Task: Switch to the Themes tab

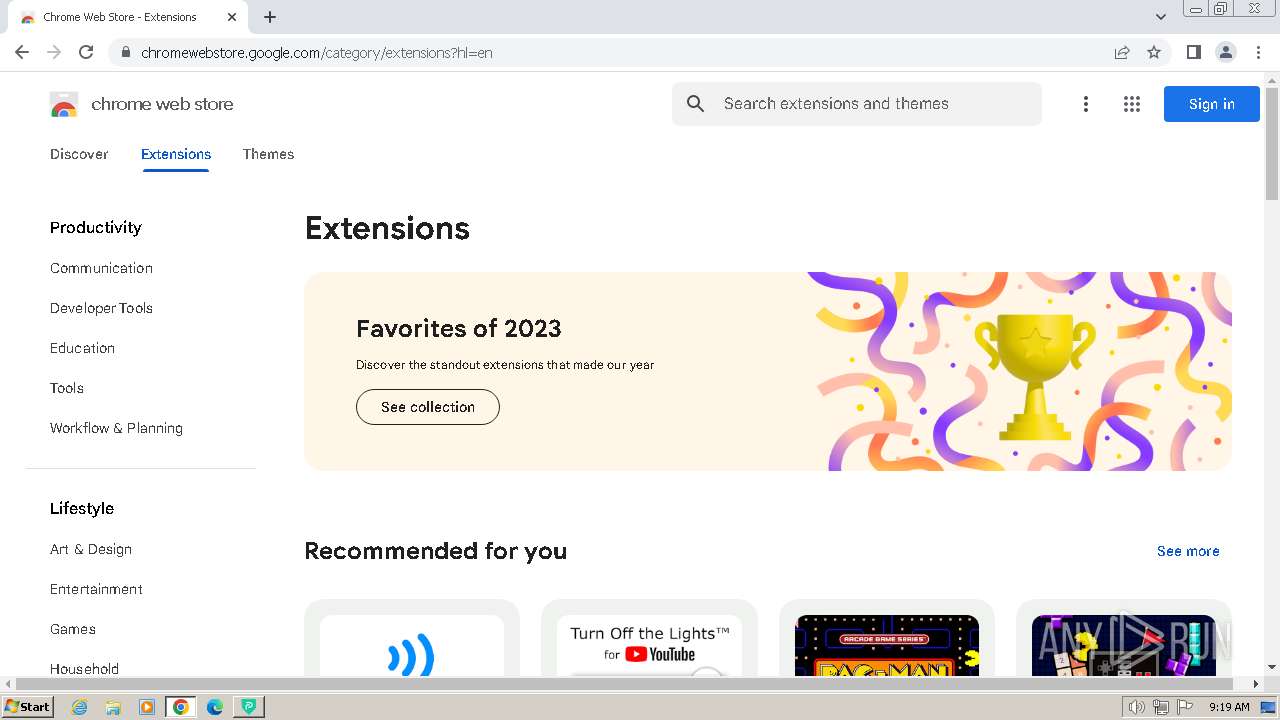Action: click(268, 154)
